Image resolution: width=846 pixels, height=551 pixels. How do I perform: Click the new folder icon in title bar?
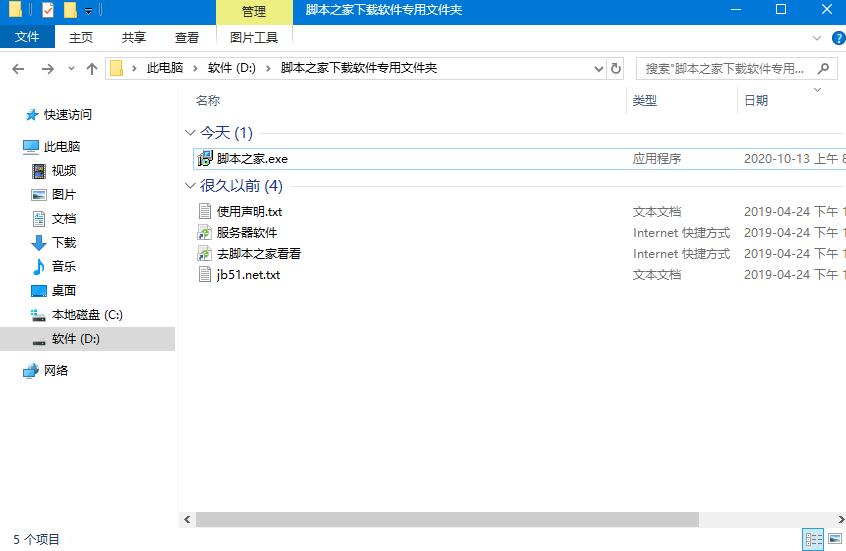pos(70,10)
